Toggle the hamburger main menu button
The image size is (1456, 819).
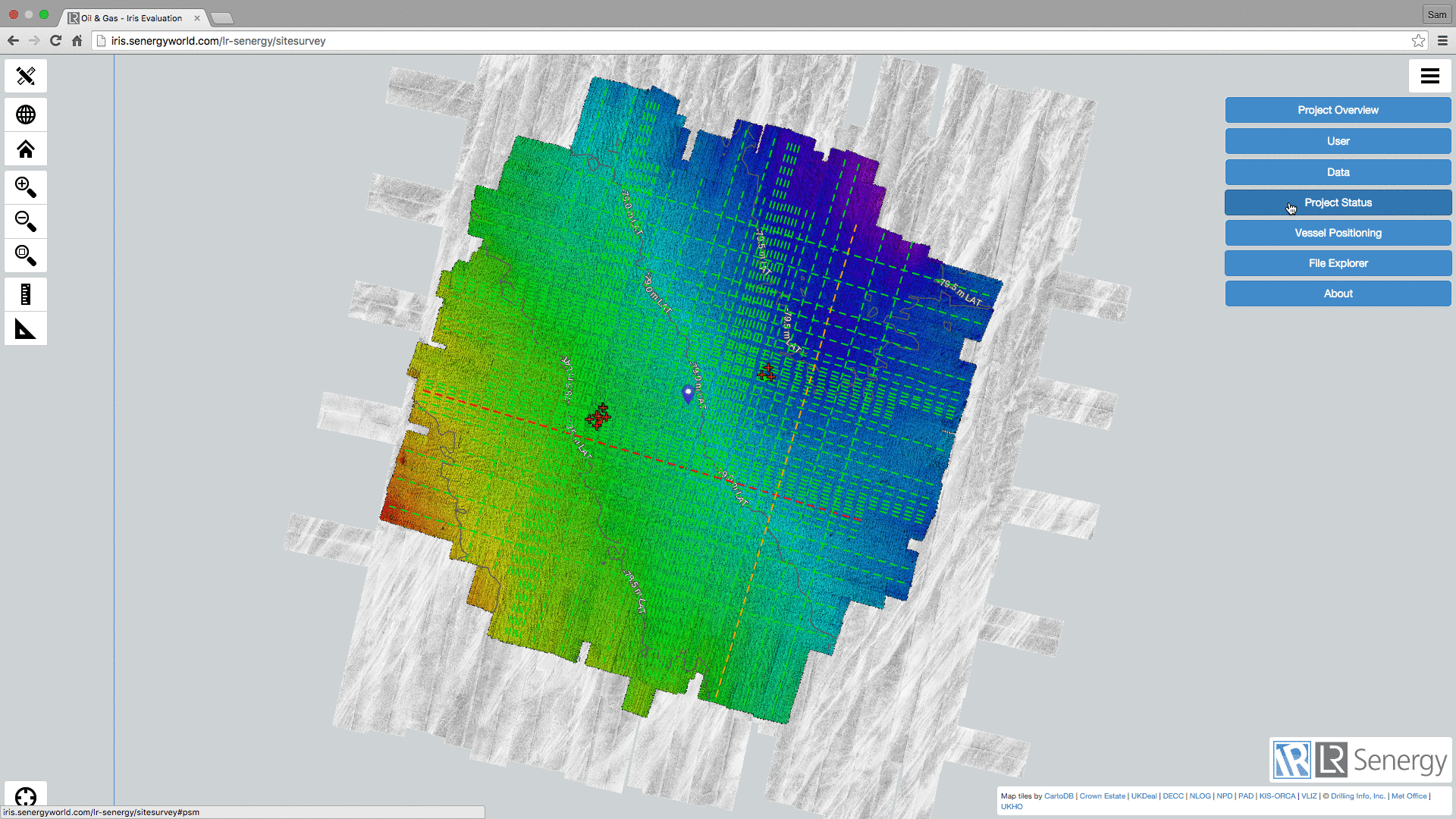coord(1429,76)
